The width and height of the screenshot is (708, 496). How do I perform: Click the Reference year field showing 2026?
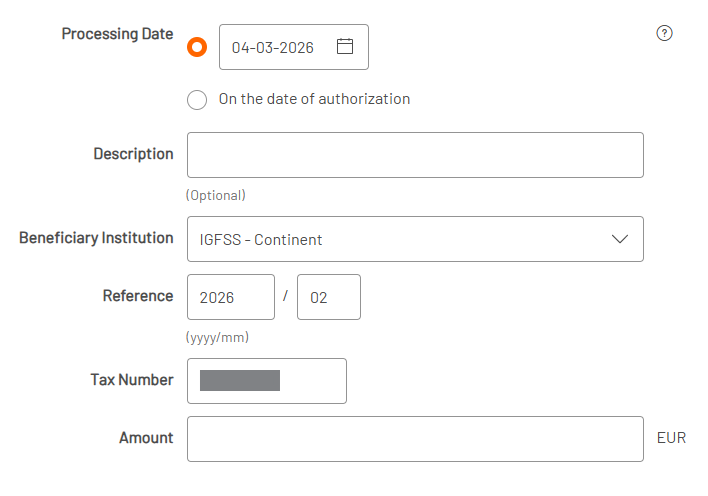230,297
